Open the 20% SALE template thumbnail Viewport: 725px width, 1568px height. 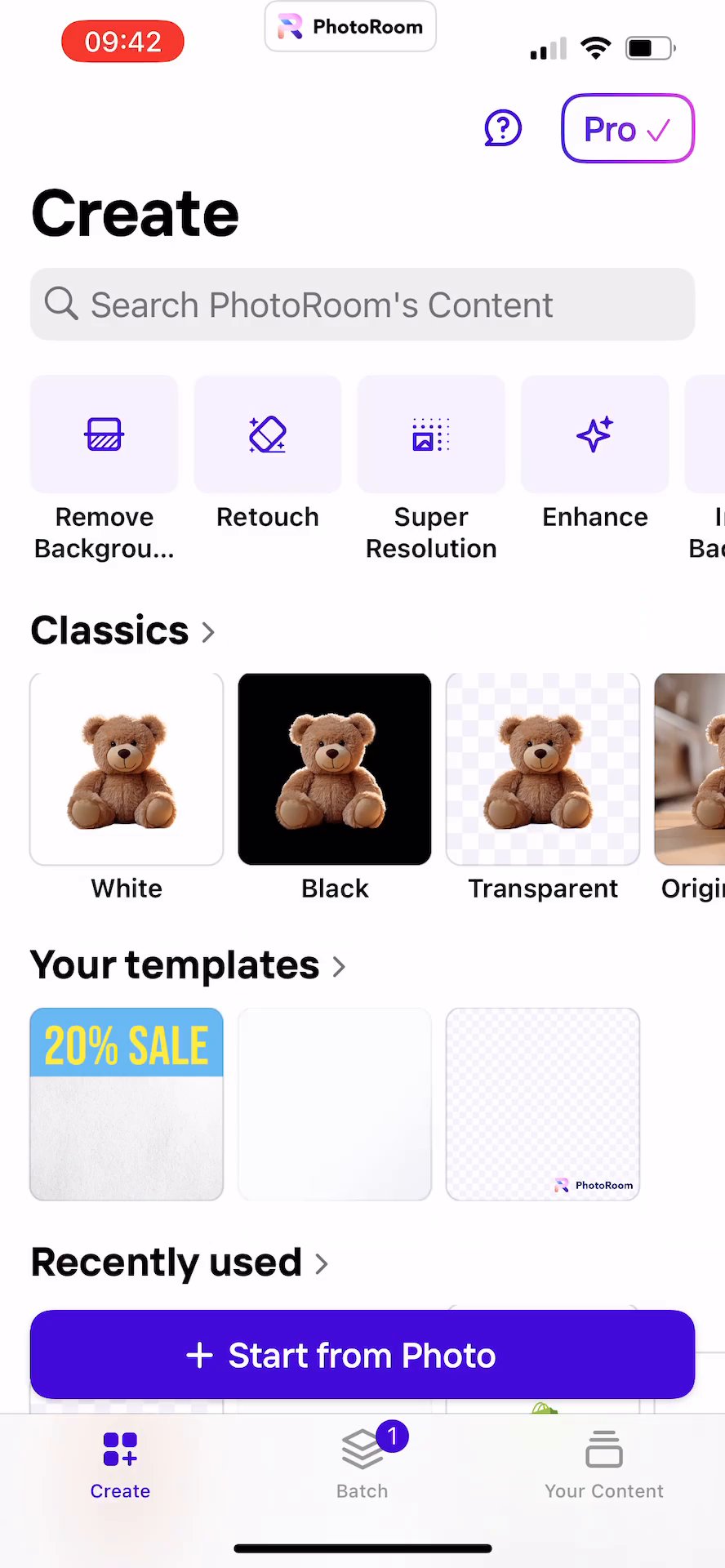[x=127, y=1104]
